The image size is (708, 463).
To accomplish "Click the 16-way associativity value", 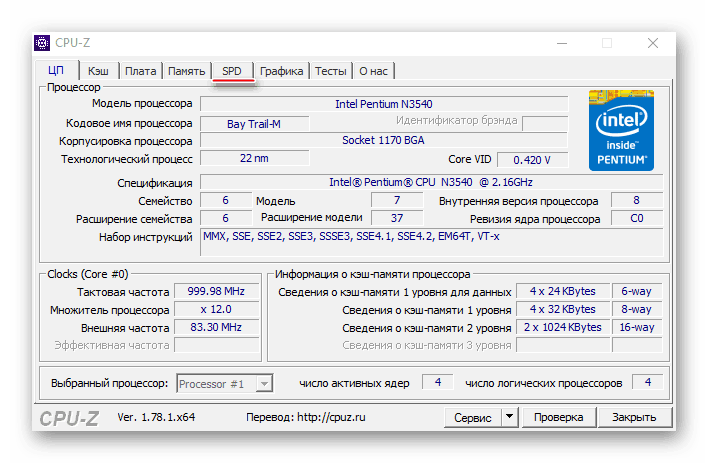I will pyautogui.click(x=637, y=327).
